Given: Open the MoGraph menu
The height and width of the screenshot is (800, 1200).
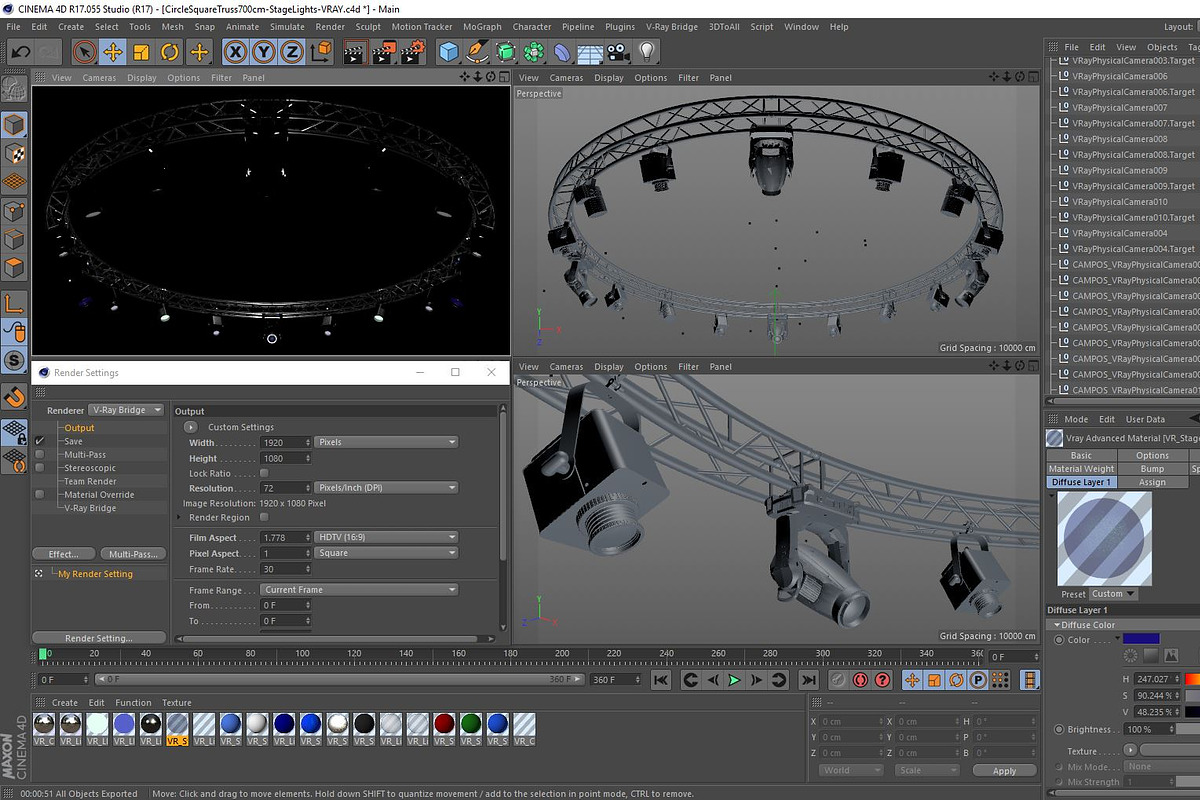Looking at the screenshot, I should 482,27.
